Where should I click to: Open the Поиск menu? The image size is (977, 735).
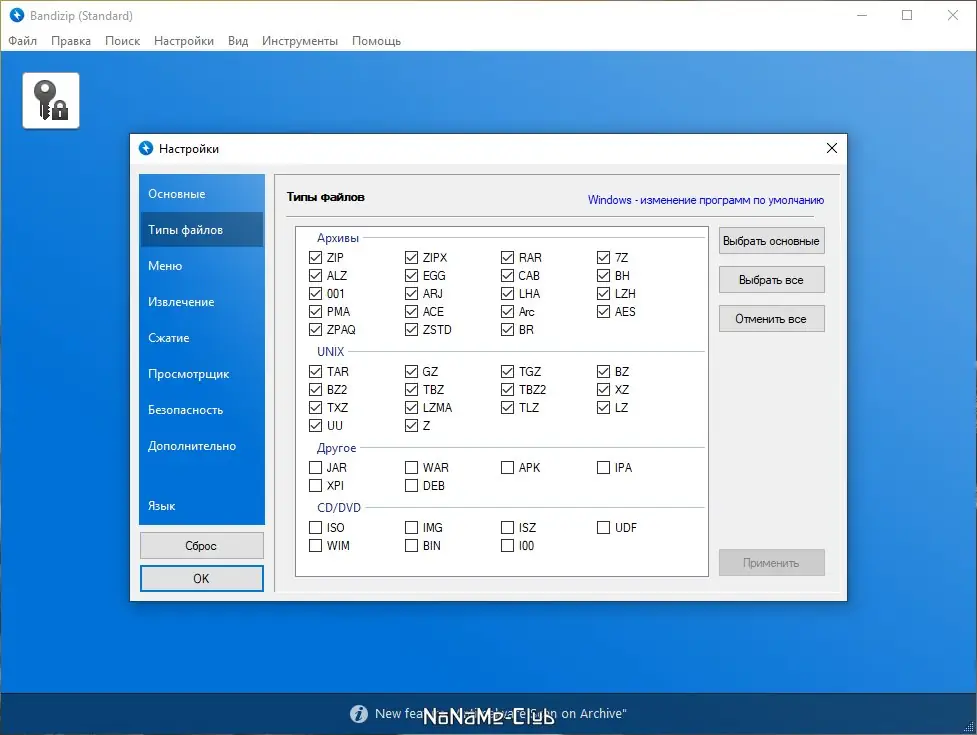(122, 41)
